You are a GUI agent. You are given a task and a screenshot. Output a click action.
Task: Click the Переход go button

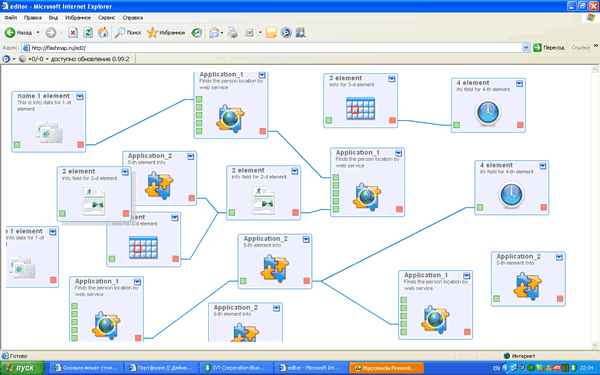549,47
